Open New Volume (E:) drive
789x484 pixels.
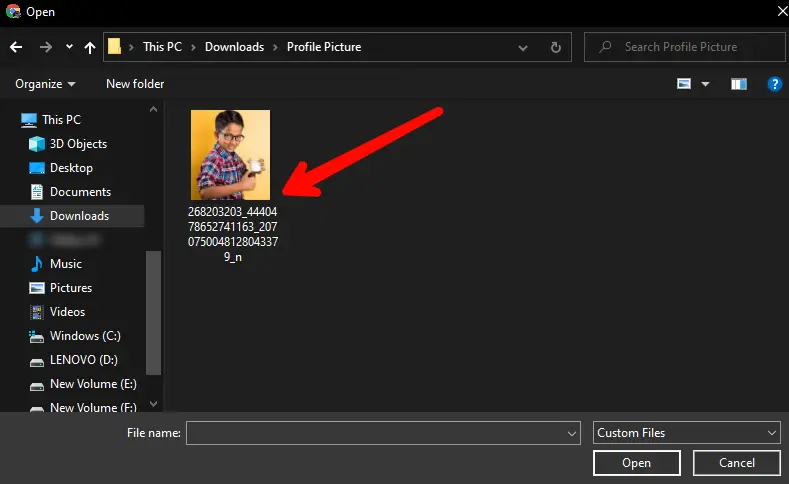coord(94,384)
